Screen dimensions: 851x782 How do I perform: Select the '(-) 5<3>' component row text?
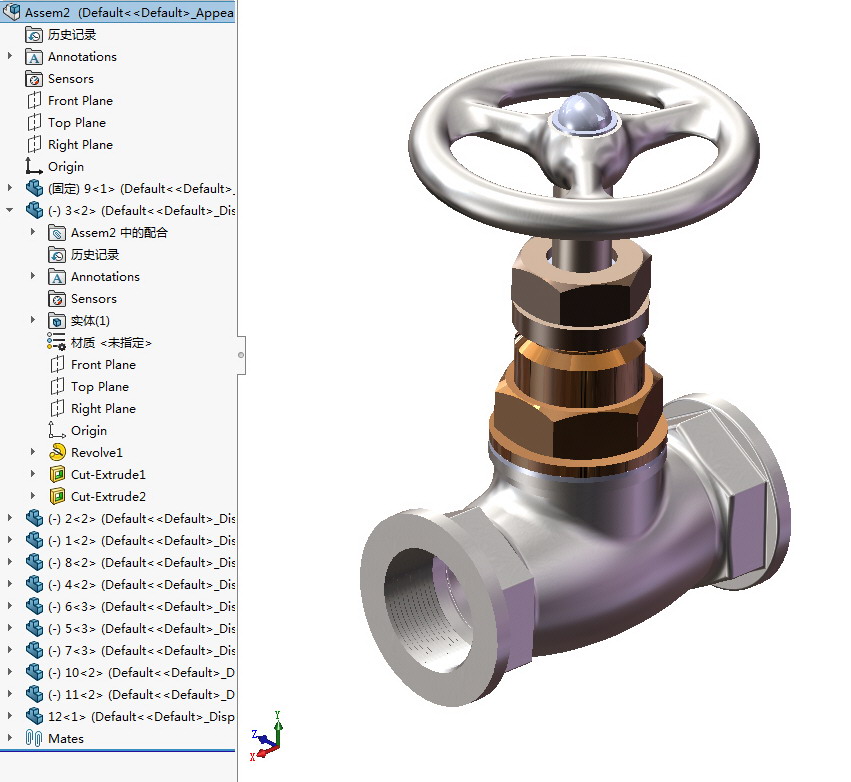141,628
